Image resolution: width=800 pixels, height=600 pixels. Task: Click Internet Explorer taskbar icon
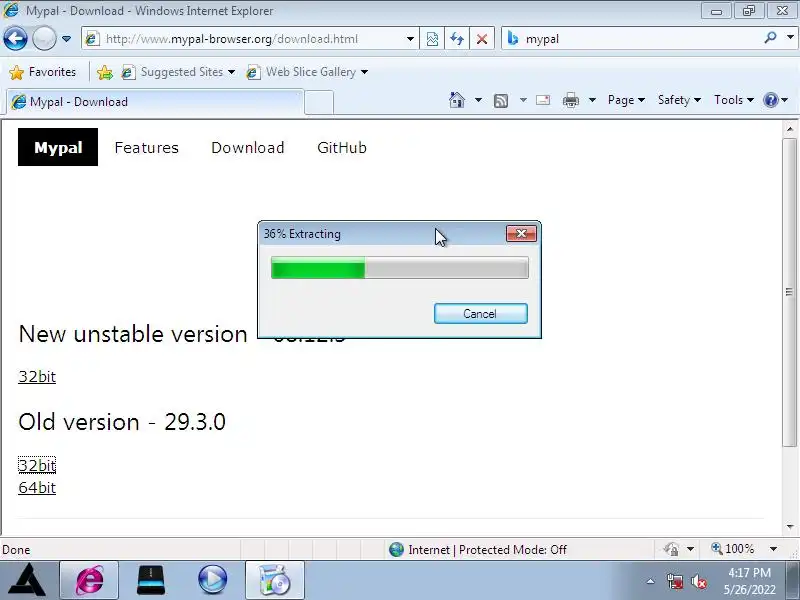89,580
